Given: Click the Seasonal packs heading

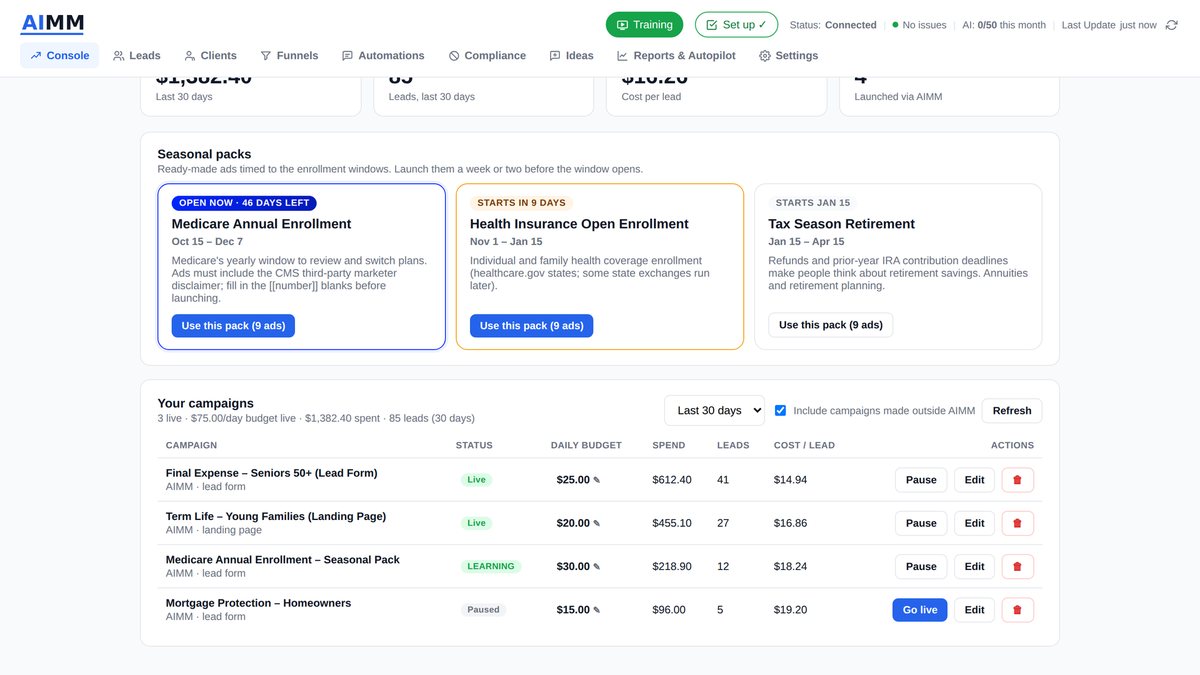Looking at the screenshot, I should [204, 154].
